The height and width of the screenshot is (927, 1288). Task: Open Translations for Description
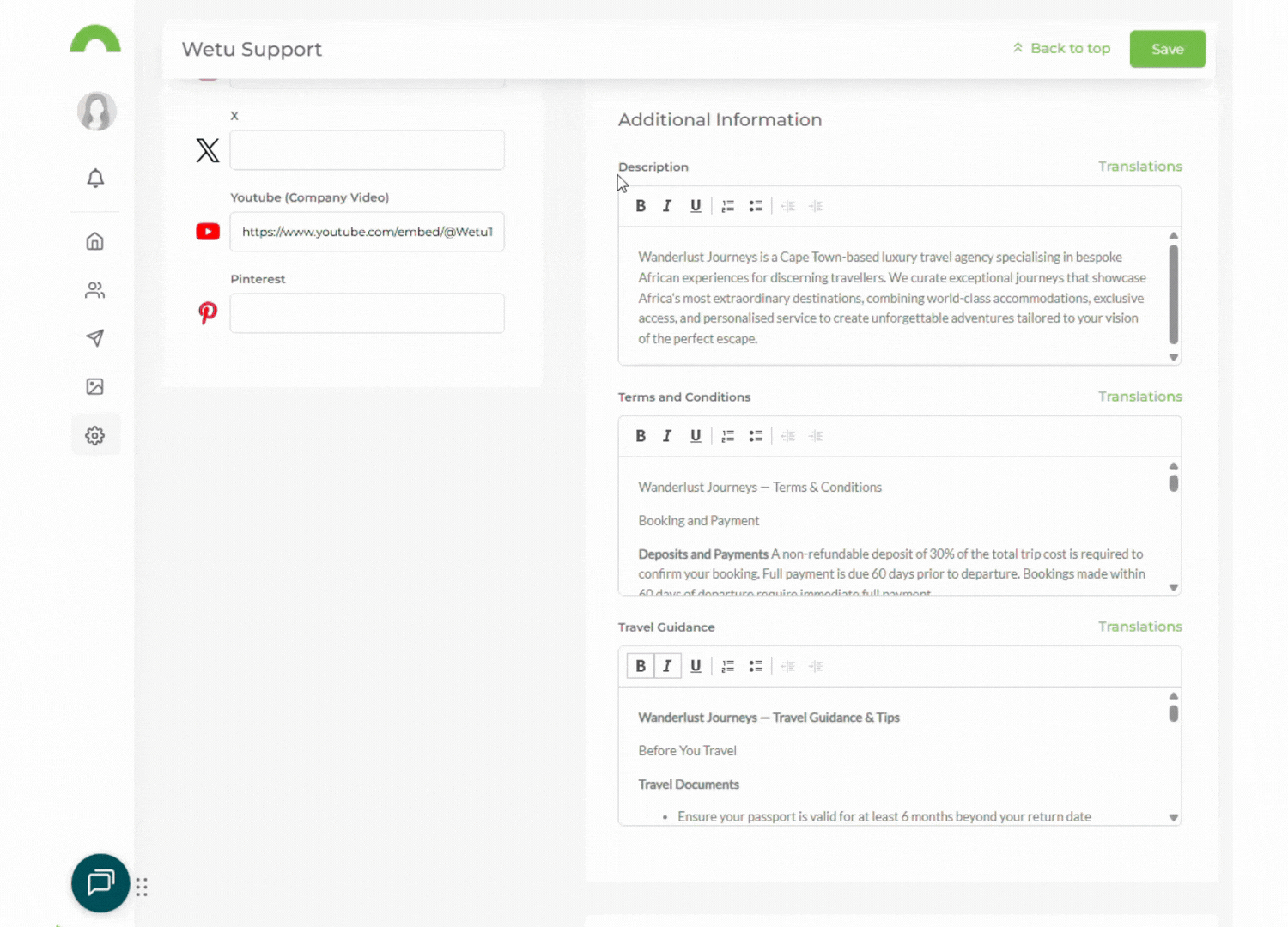pos(1139,167)
